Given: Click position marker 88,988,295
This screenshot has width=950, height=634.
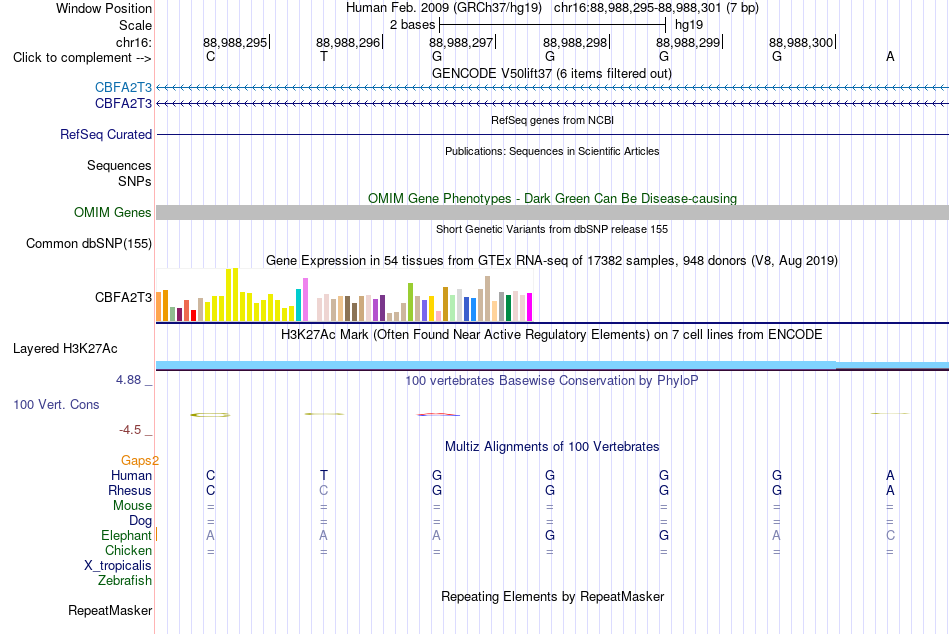Looking at the screenshot, I should (x=235, y=42).
